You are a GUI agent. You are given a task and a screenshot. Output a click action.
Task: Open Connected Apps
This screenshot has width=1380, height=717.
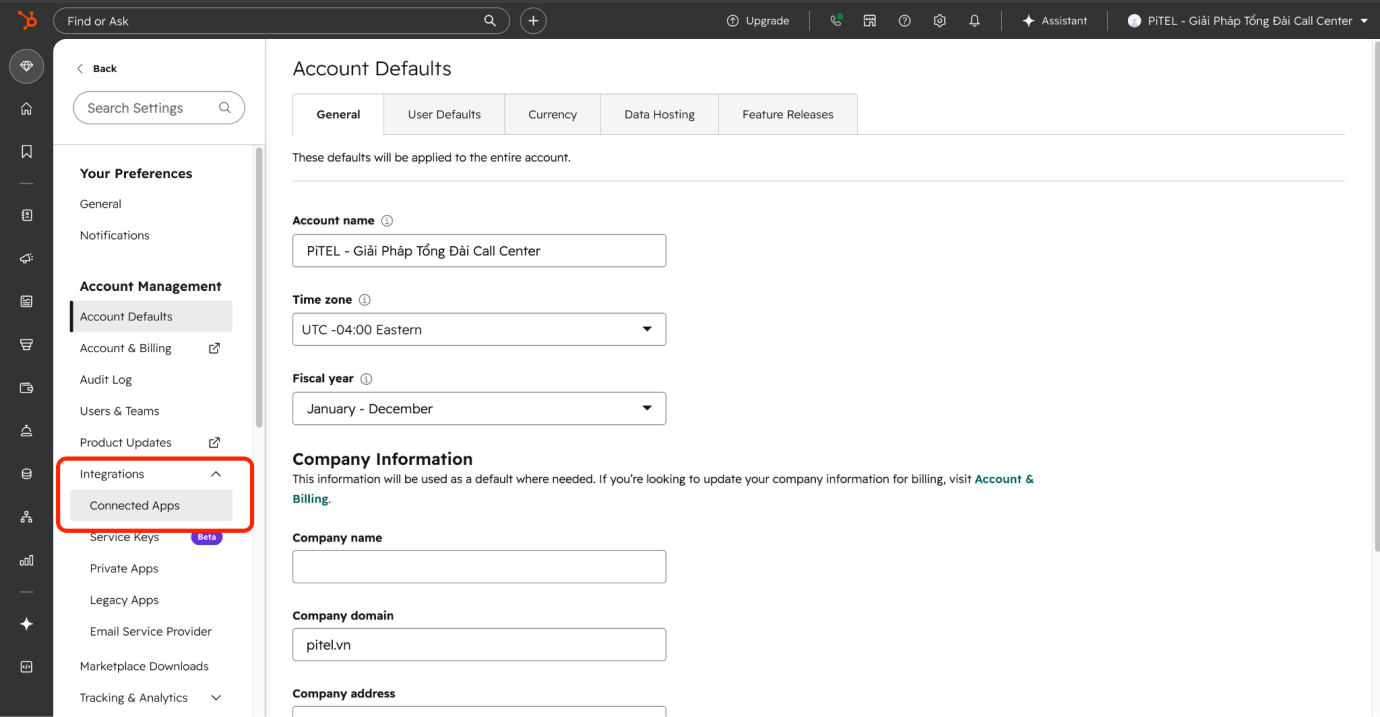151,505
